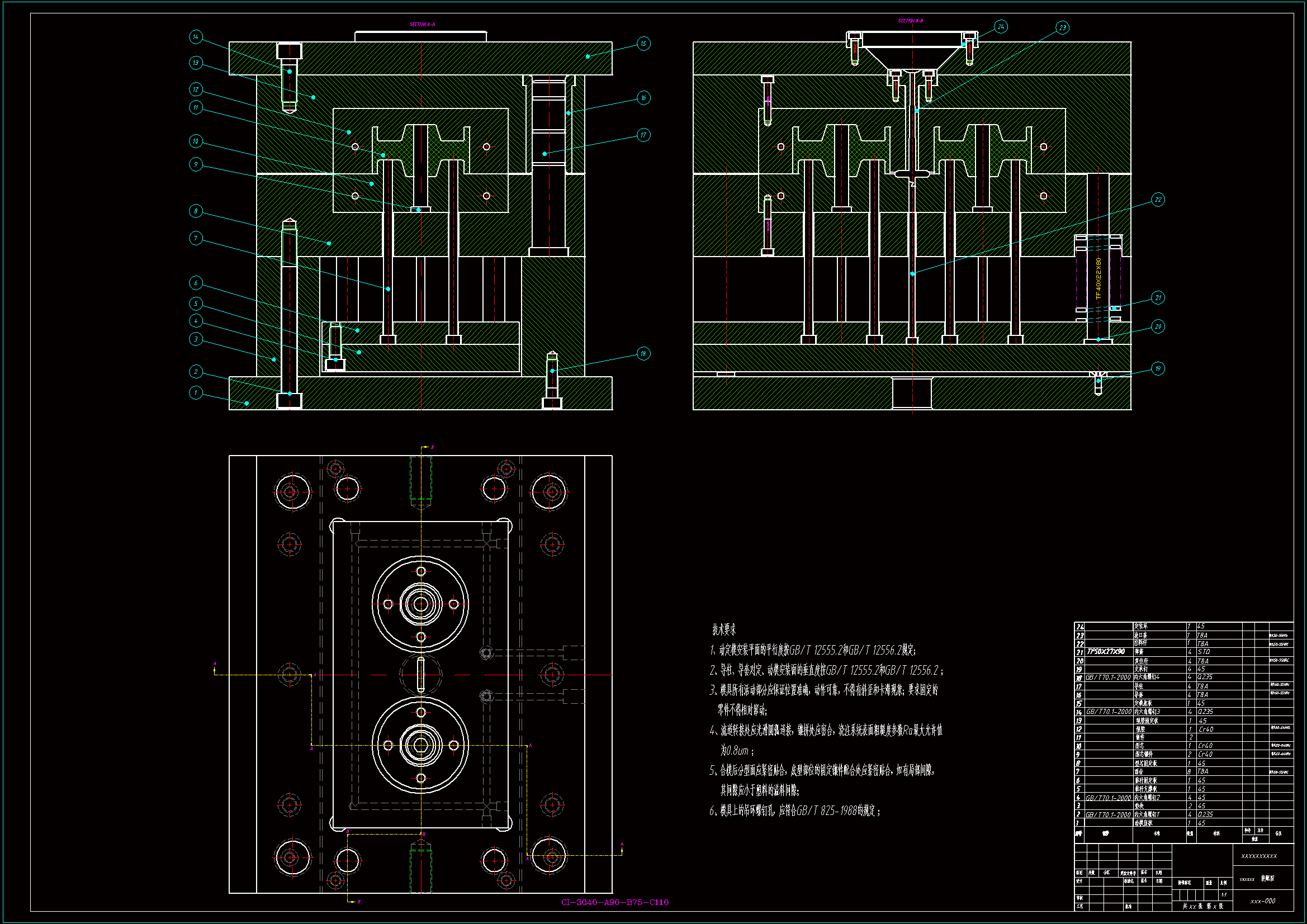
Task: Select the xxx-000 drawing number cell
Action: click(1263, 901)
